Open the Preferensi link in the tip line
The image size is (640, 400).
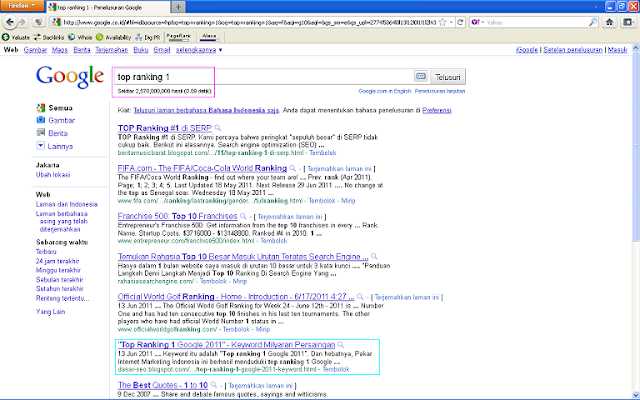pos(437,110)
